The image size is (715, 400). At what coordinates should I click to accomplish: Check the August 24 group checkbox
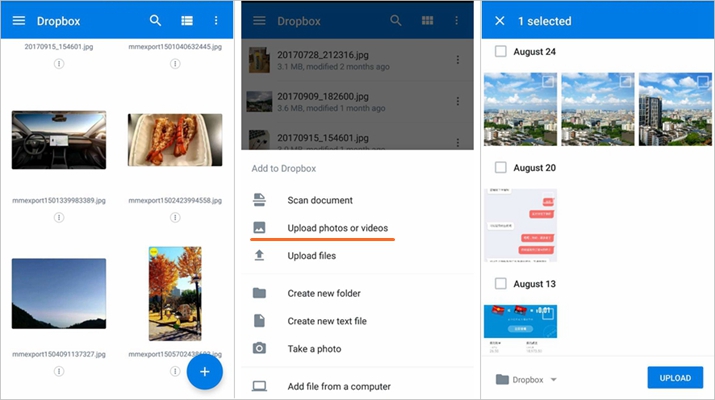501,51
